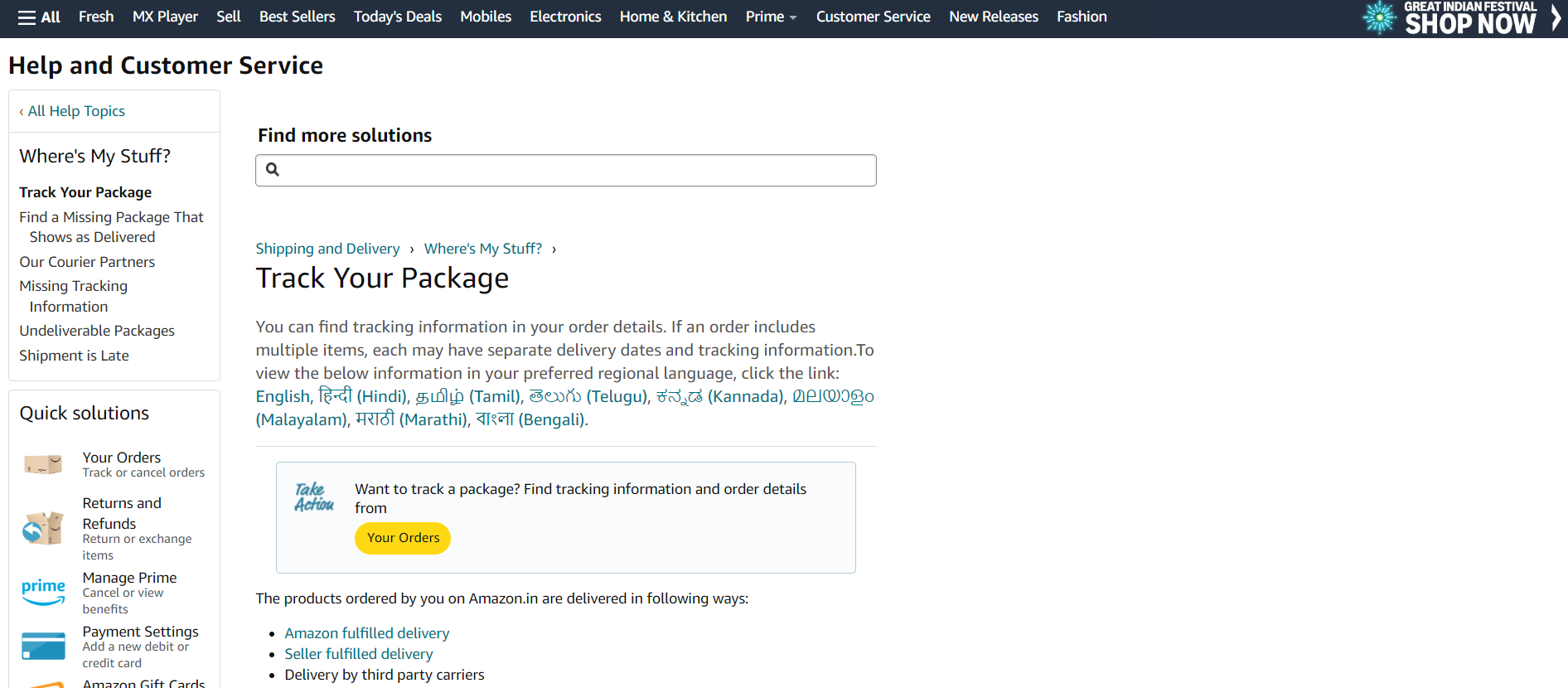Expand the Prime dropdown in navigation

pos(771,17)
